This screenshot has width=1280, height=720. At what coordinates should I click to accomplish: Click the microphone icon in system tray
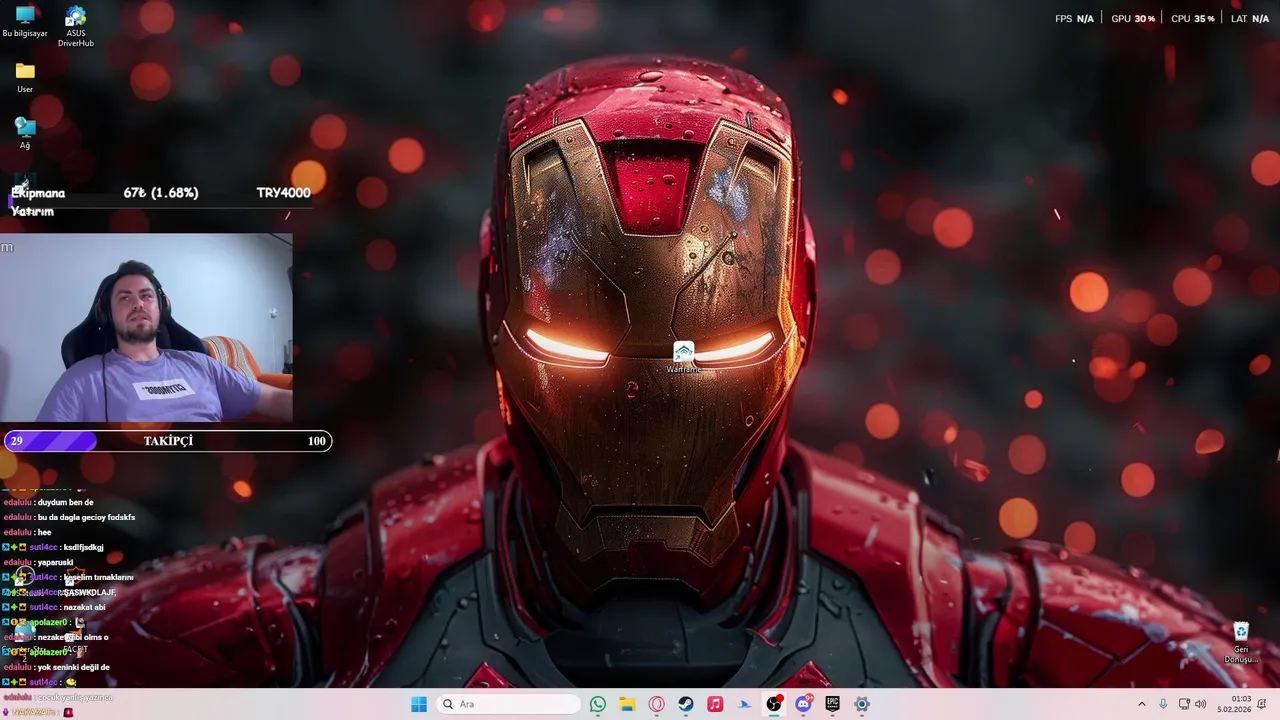pyautogui.click(x=1163, y=704)
